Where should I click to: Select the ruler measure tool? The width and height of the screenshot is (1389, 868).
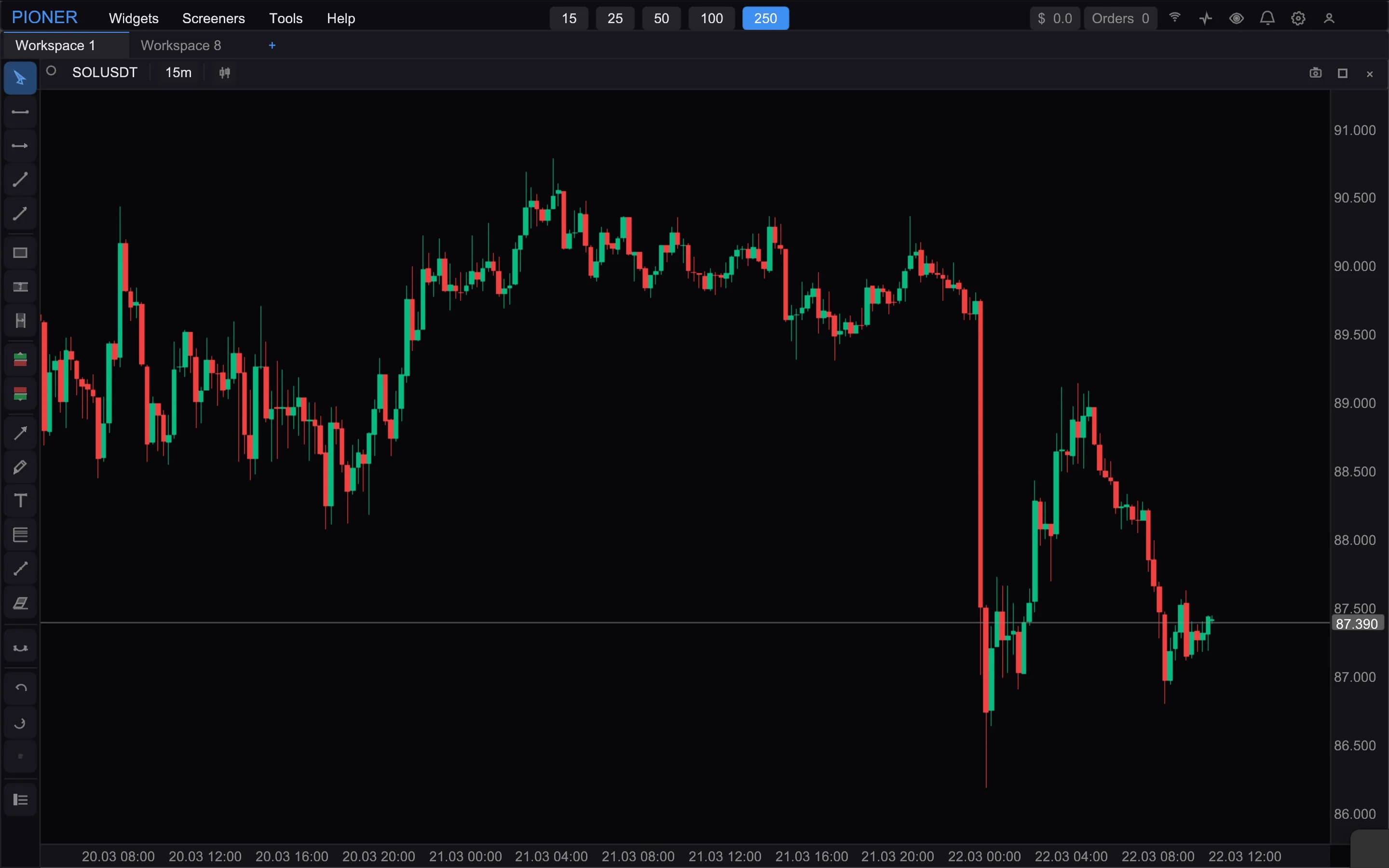pyautogui.click(x=20, y=569)
